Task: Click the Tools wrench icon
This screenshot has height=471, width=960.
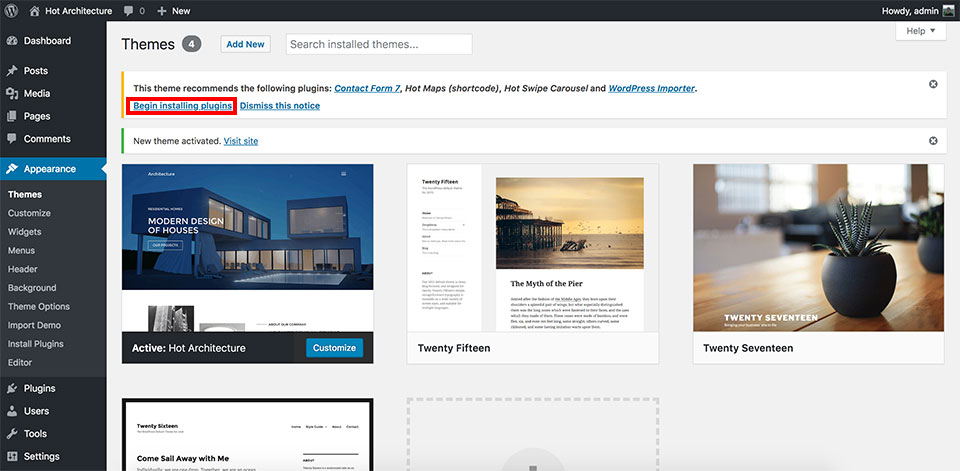Action: [12, 434]
